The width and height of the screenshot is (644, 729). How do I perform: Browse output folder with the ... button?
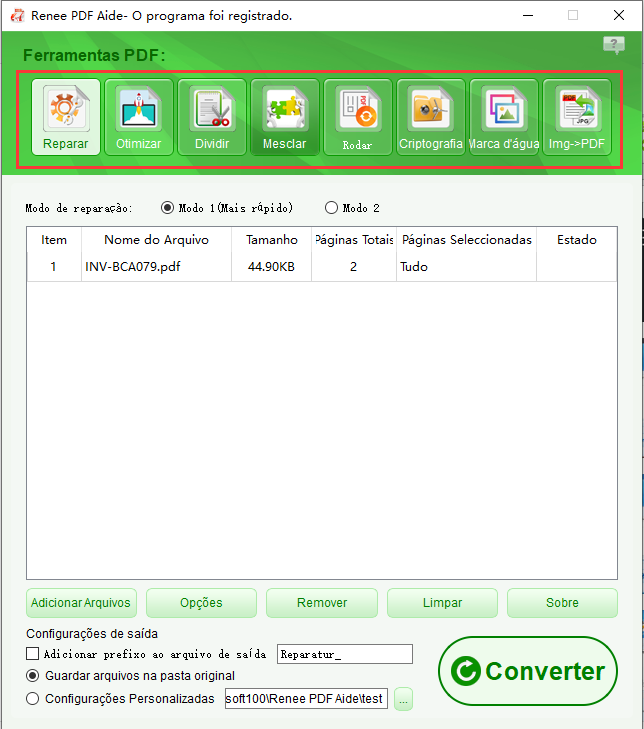click(403, 699)
